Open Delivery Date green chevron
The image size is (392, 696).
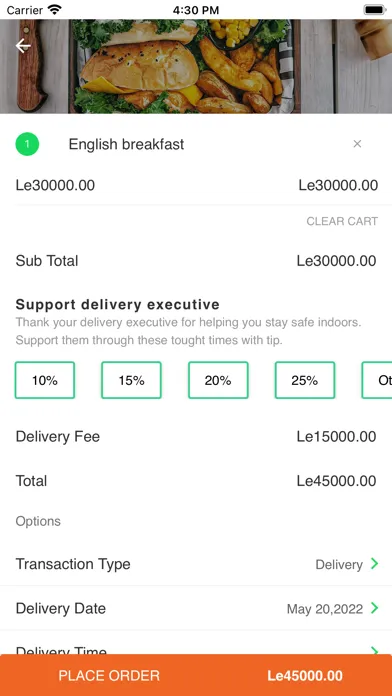click(x=375, y=608)
